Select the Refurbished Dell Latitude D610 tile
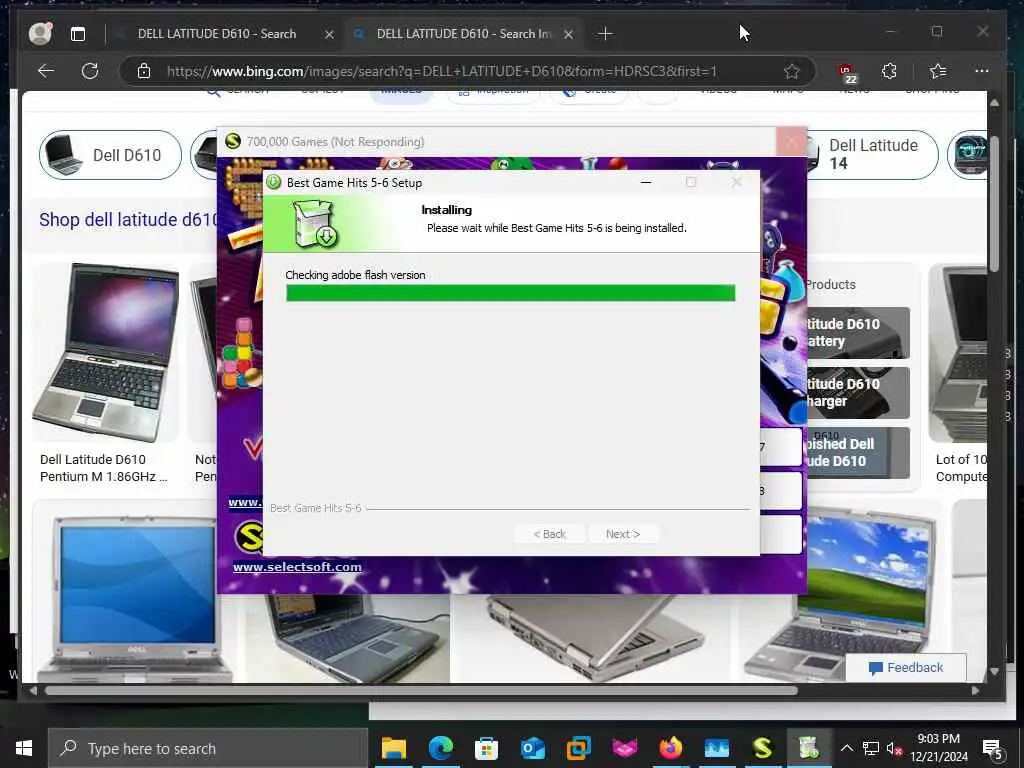This screenshot has width=1024, height=768. 858,453
